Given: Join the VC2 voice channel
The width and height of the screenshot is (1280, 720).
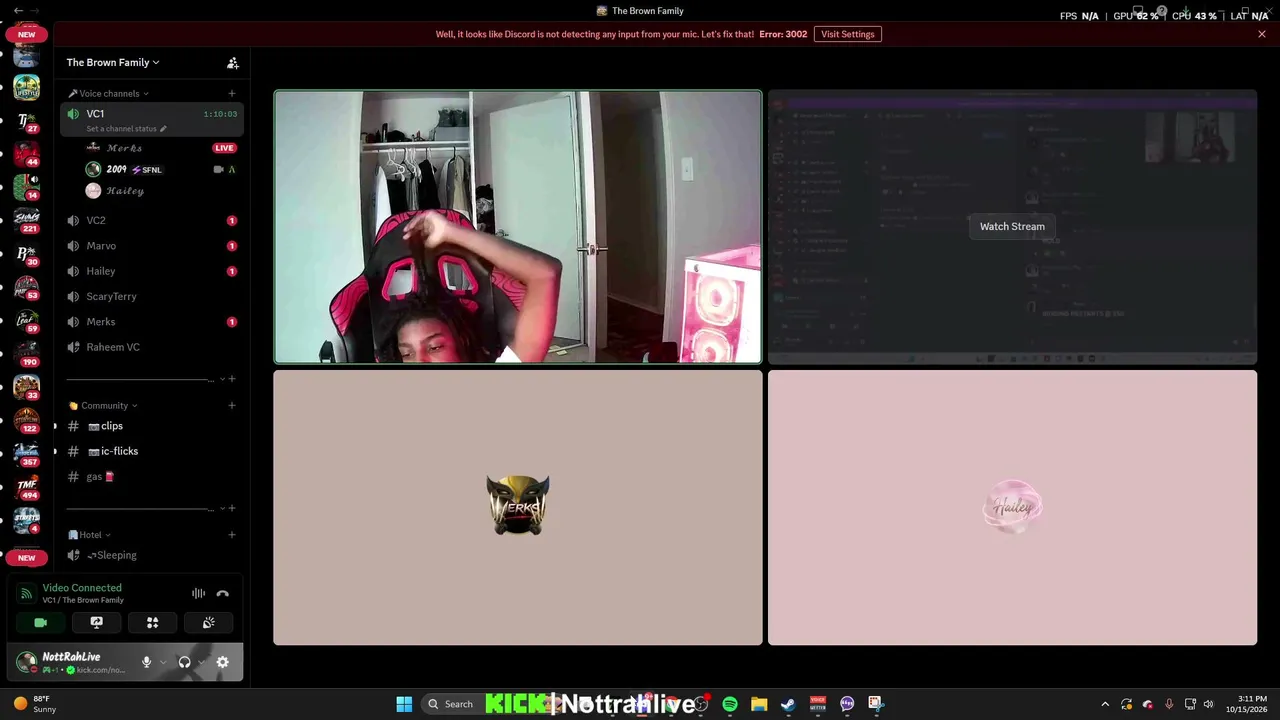Looking at the screenshot, I should tap(152, 220).
